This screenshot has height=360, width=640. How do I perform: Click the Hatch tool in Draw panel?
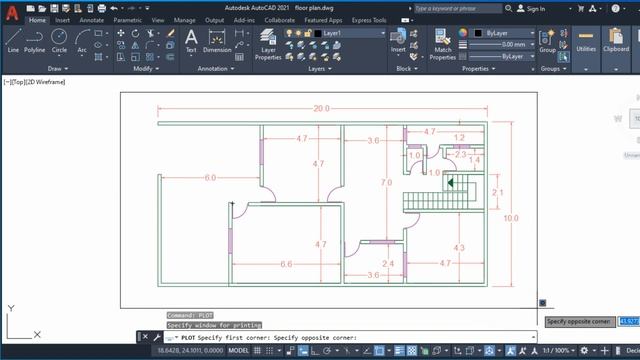[98, 57]
